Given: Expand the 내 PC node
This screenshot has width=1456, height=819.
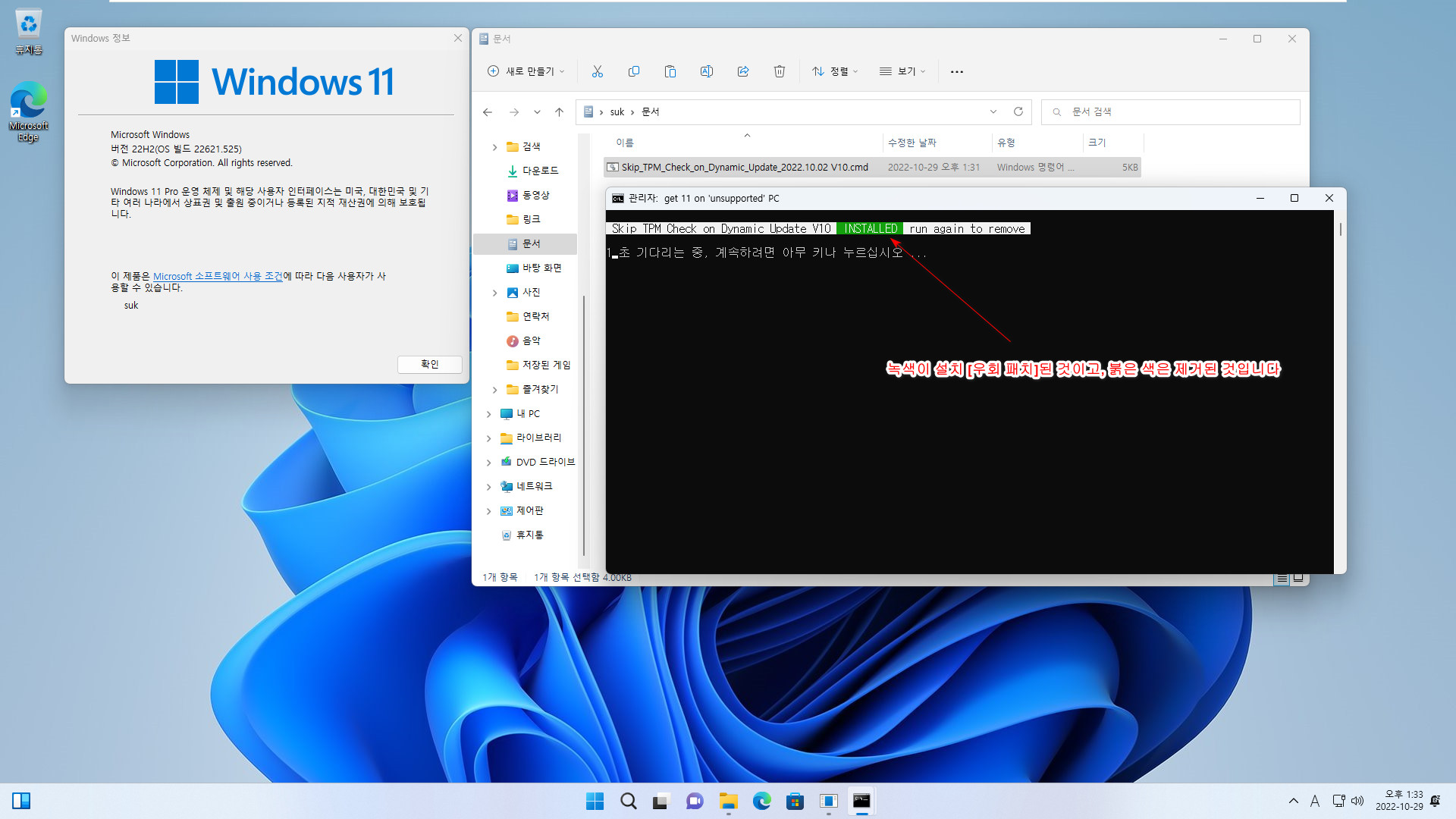Looking at the screenshot, I should point(489,414).
